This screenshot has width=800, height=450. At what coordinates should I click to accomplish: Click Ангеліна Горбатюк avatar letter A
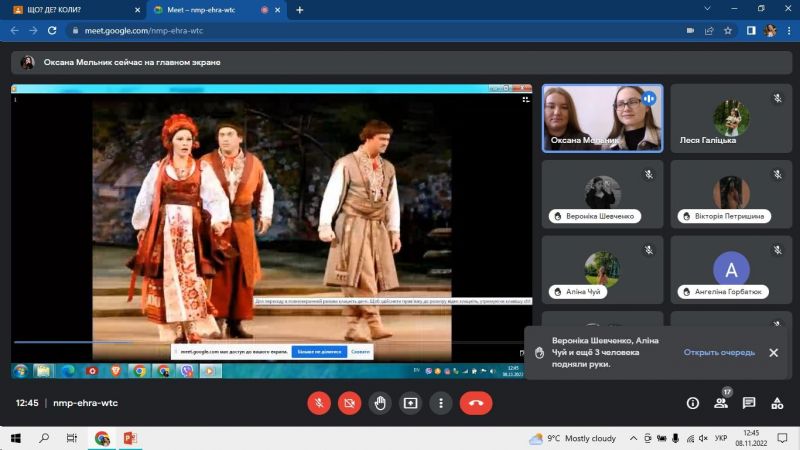731,270
